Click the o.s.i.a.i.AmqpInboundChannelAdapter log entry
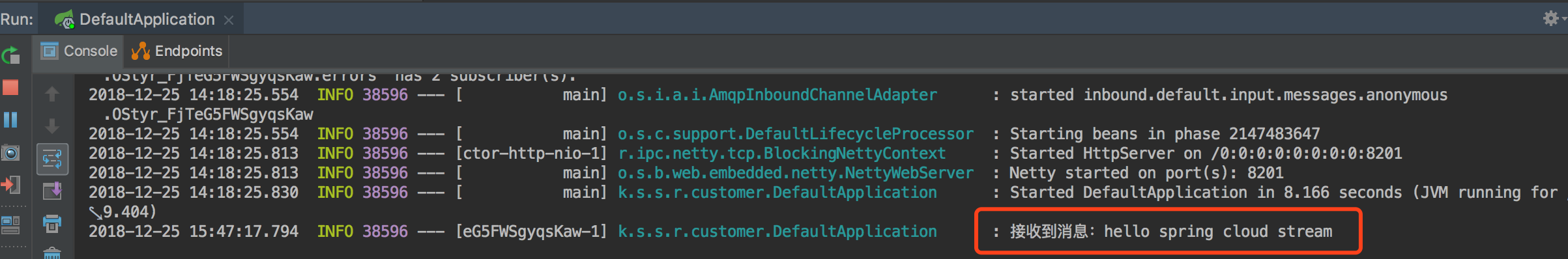Viewport: 1568px width, 259px height. (x=777, y=94)
